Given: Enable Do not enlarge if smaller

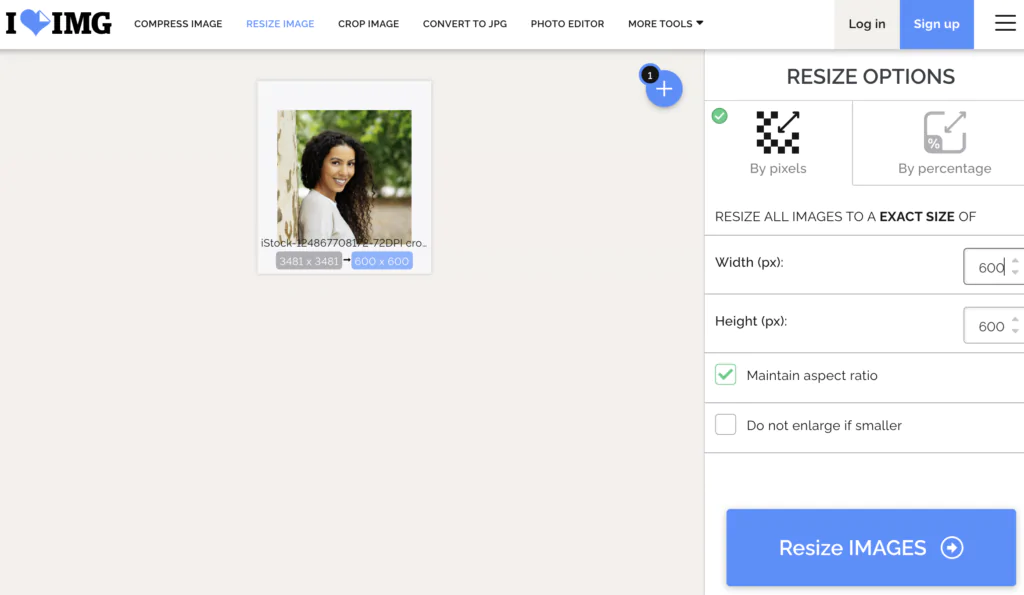Looking at the screenshot, I should tap(726, 425).
